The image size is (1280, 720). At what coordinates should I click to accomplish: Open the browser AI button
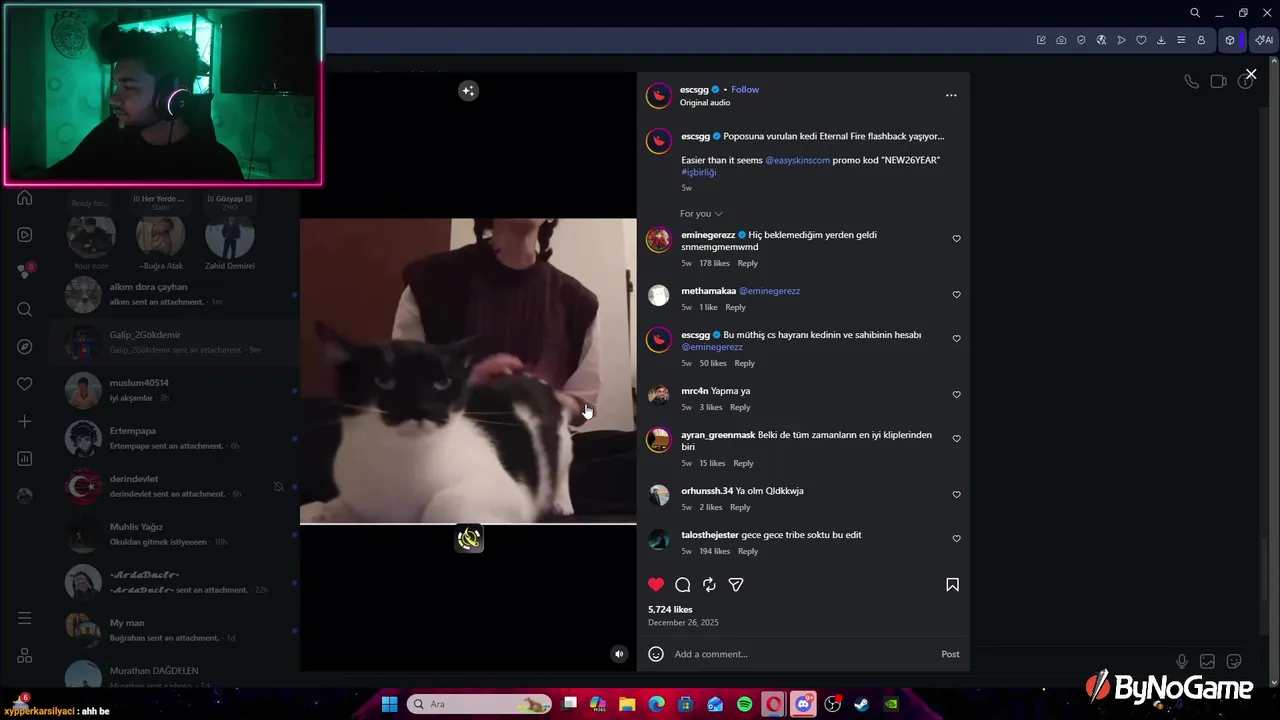[1265, 40]
